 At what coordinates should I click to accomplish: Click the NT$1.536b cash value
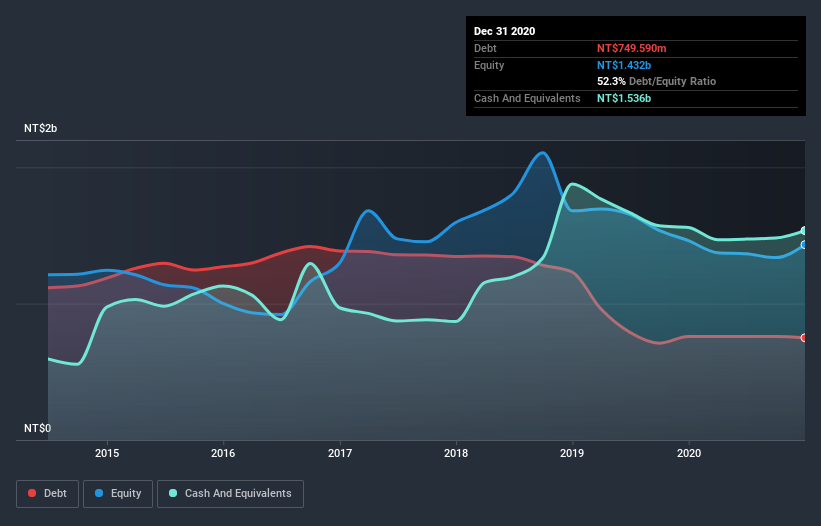pos(624,98)
